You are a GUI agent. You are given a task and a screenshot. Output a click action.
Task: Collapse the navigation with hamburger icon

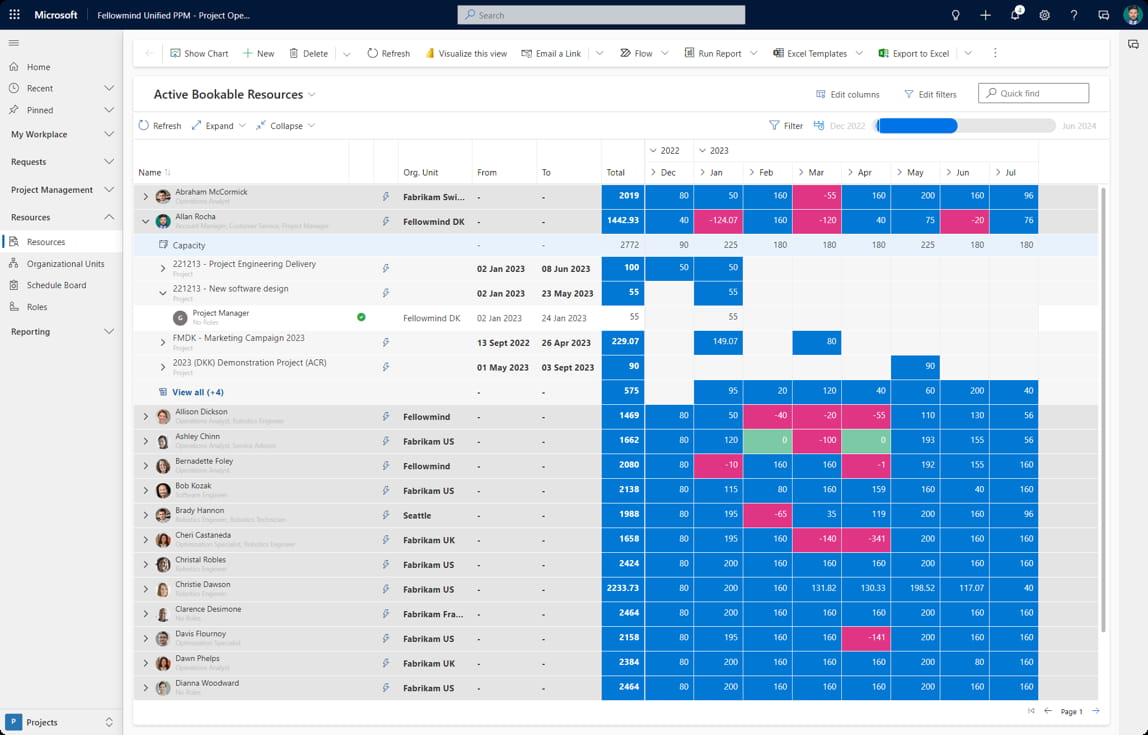tap(14, 43)
